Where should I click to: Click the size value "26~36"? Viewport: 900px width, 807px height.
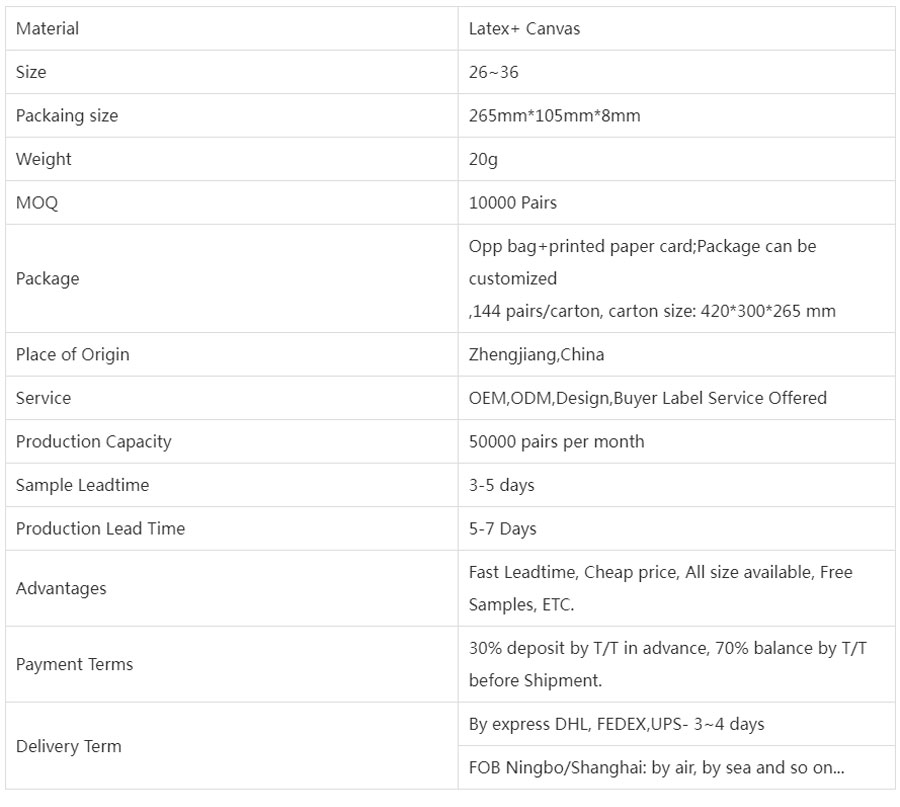pos(494,72)
